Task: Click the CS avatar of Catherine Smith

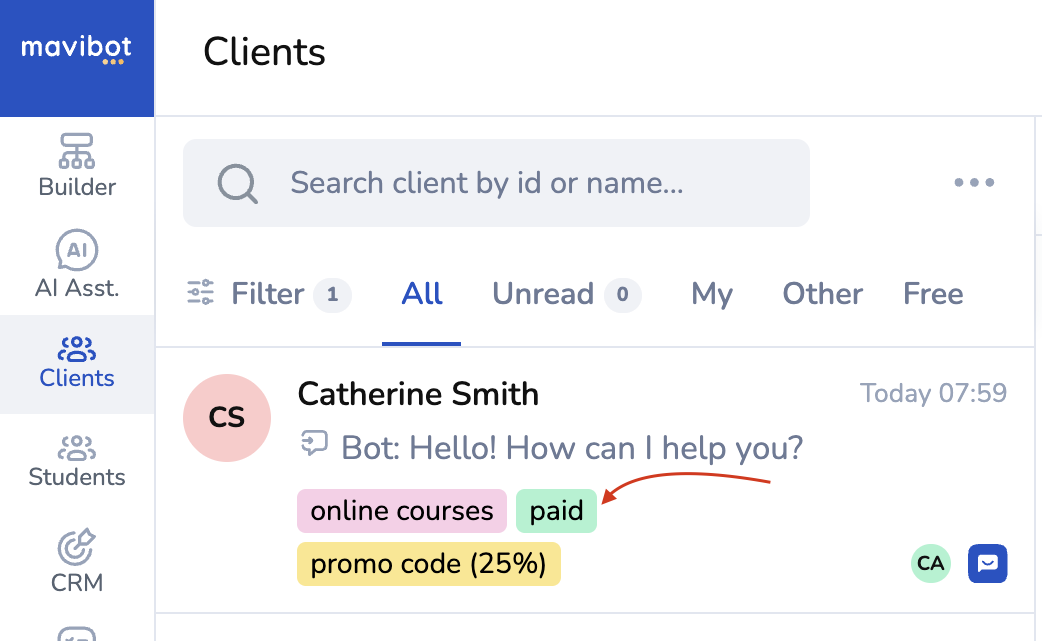Action: tap(227, 417)
